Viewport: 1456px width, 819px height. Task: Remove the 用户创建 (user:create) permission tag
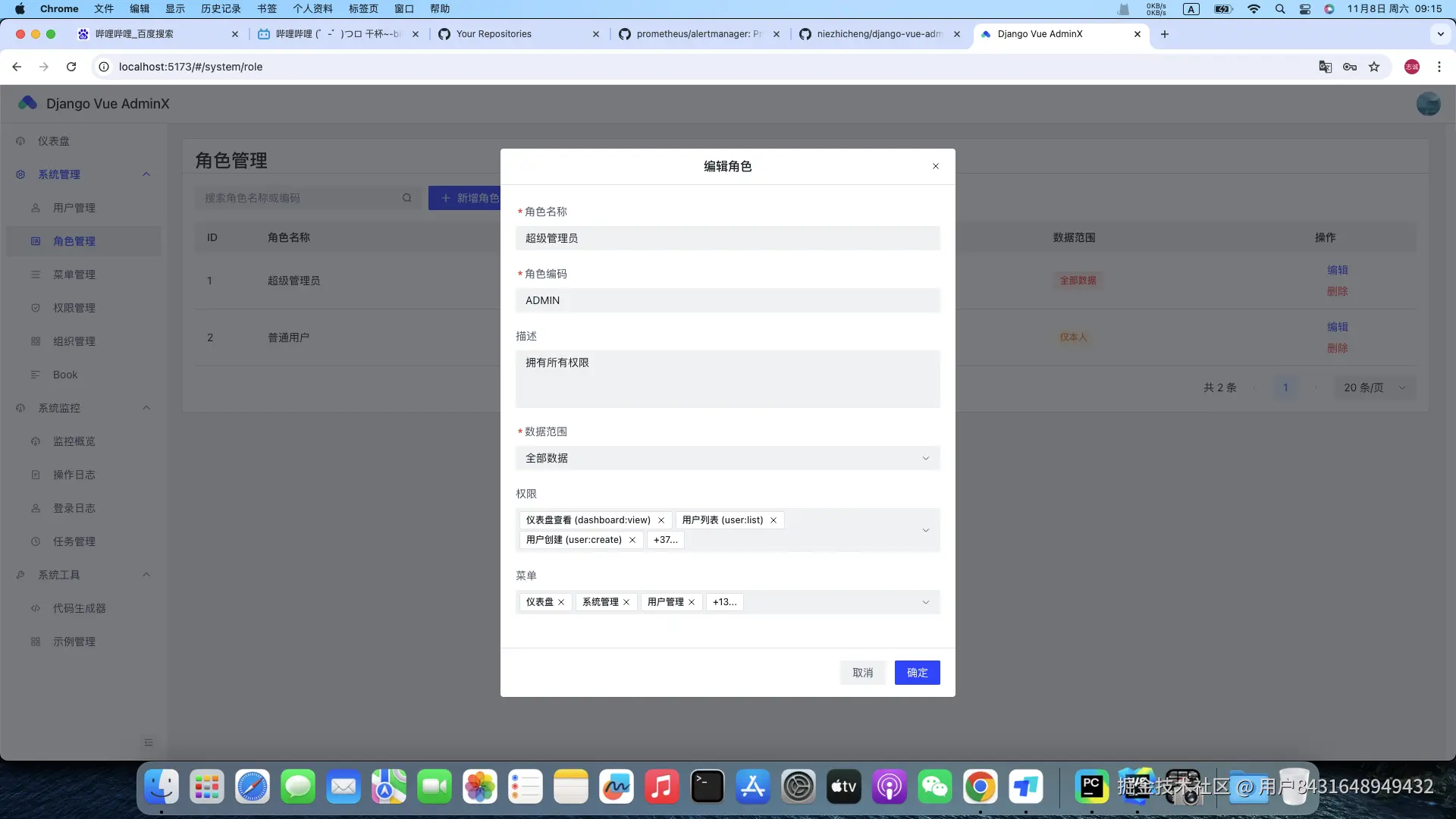click(x=633, y=540)
